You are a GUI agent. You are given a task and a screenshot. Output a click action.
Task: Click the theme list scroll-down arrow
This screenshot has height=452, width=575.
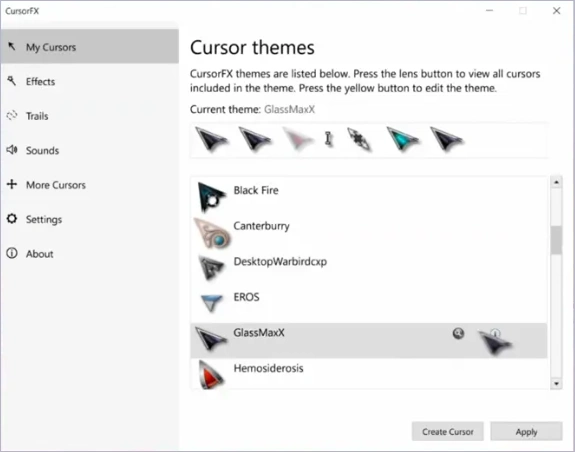(x=556, y=383)
